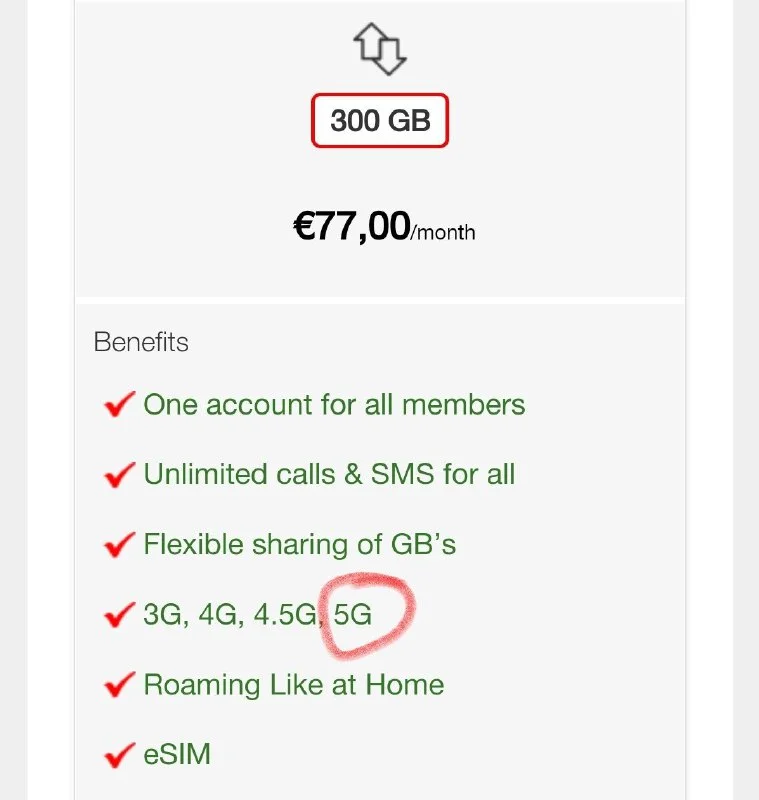
Task: Click the checkmark beside eSIM
Action: [x=119, y=754]
